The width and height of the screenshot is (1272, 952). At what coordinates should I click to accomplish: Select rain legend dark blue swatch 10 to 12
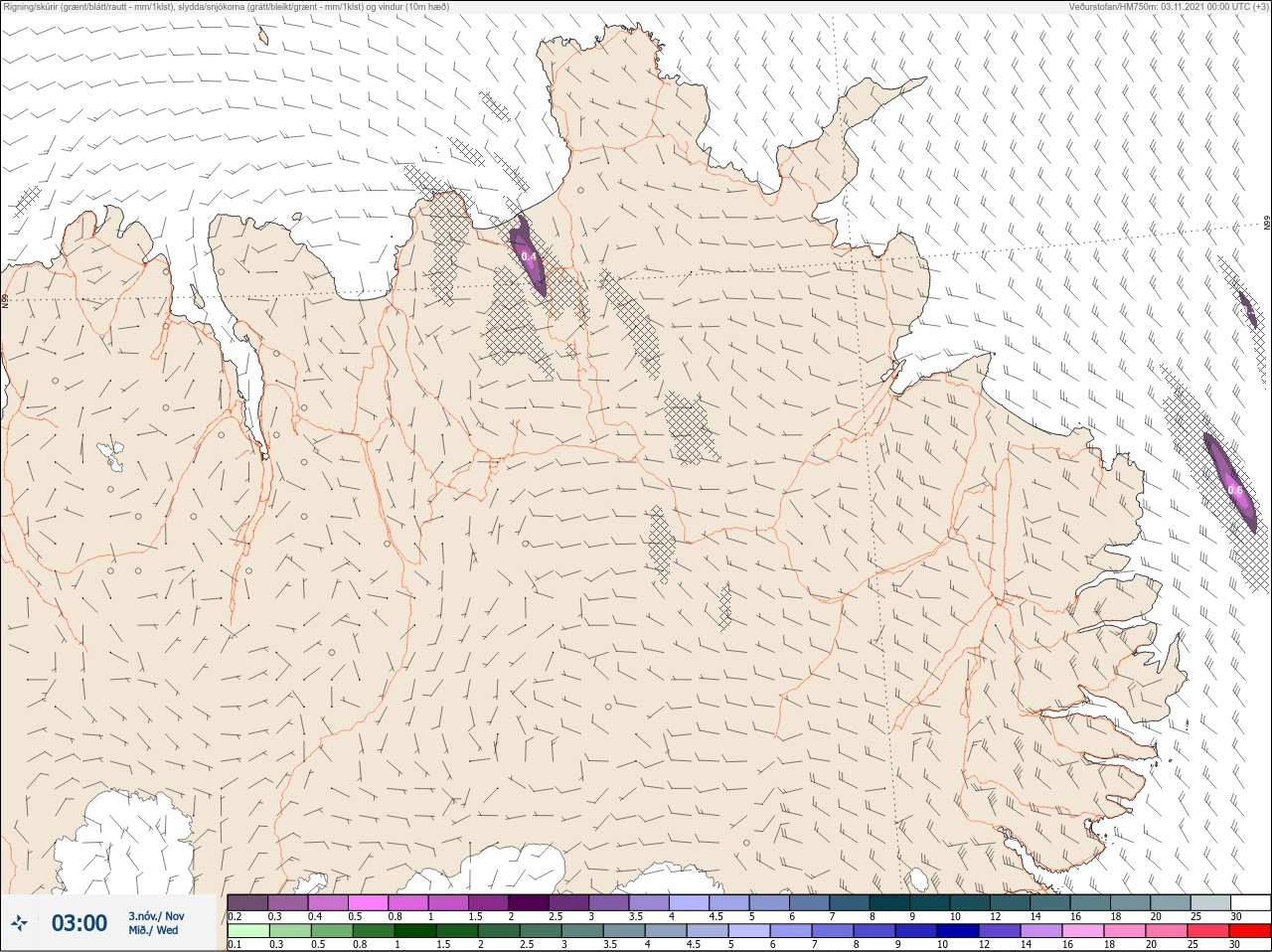958,931
